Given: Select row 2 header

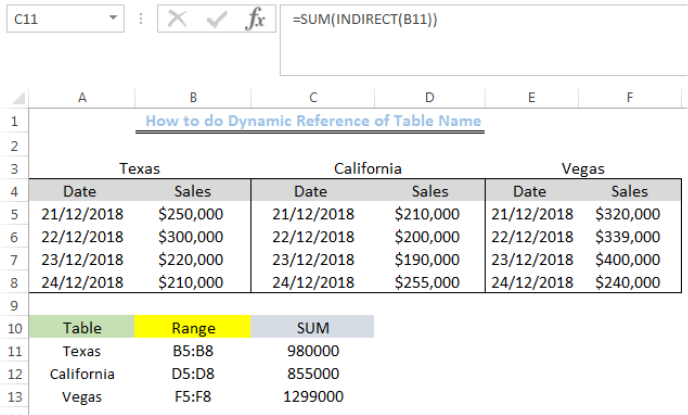Looking at the screenshot, I should tap(14, 146).
